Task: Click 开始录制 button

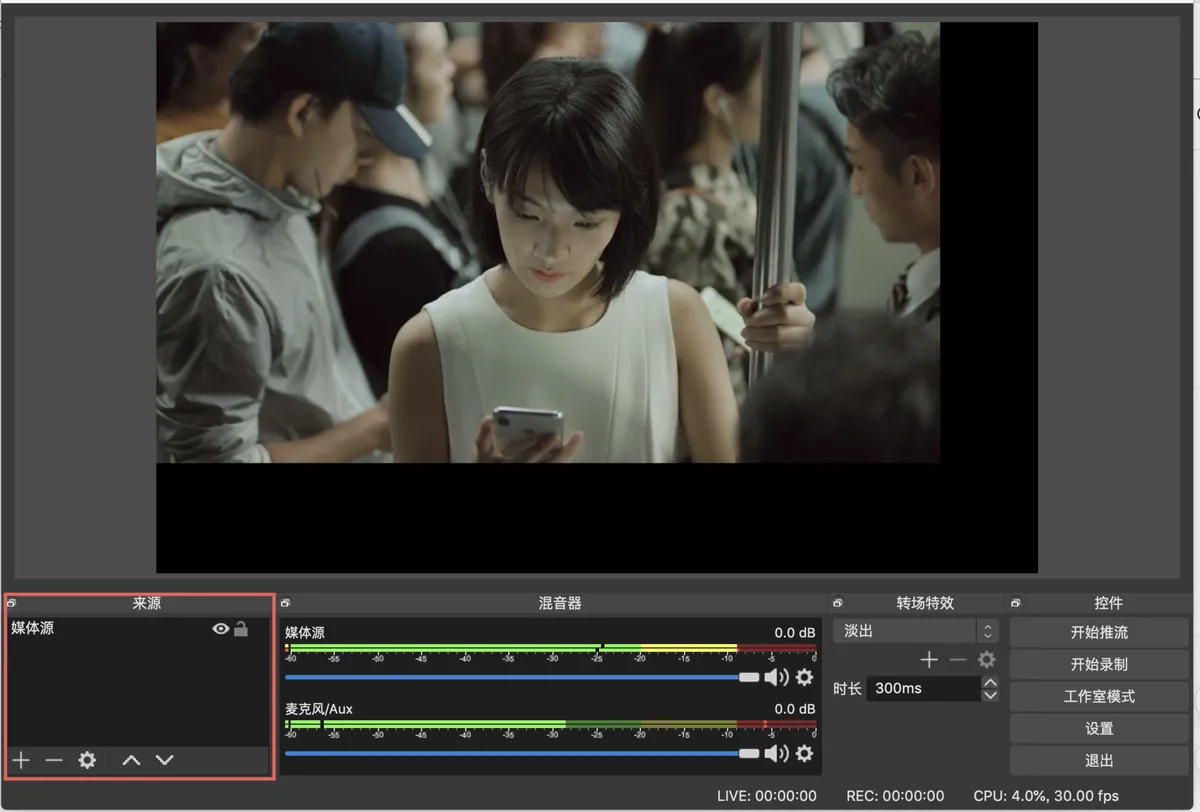Action: pos(1099,664)
